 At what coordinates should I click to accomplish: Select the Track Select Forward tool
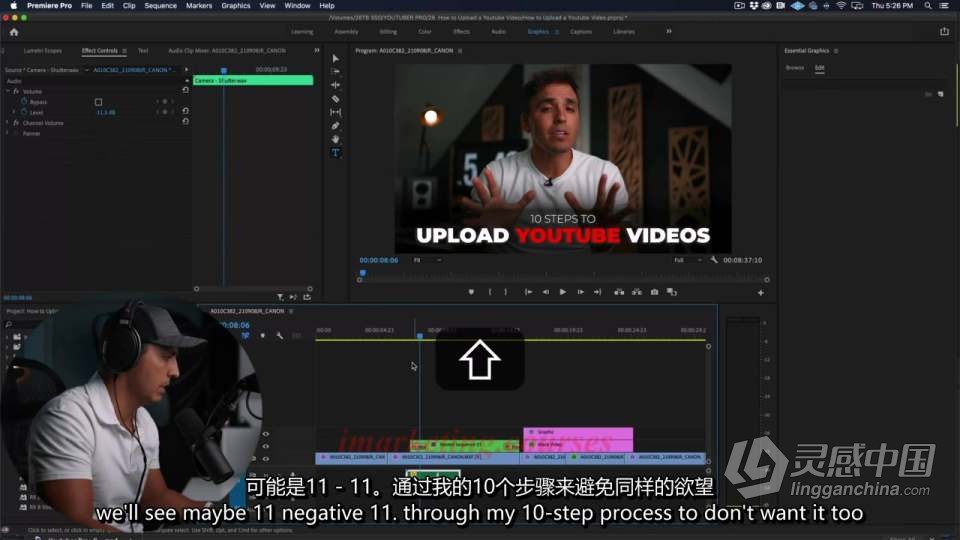[x=336, y=72]
